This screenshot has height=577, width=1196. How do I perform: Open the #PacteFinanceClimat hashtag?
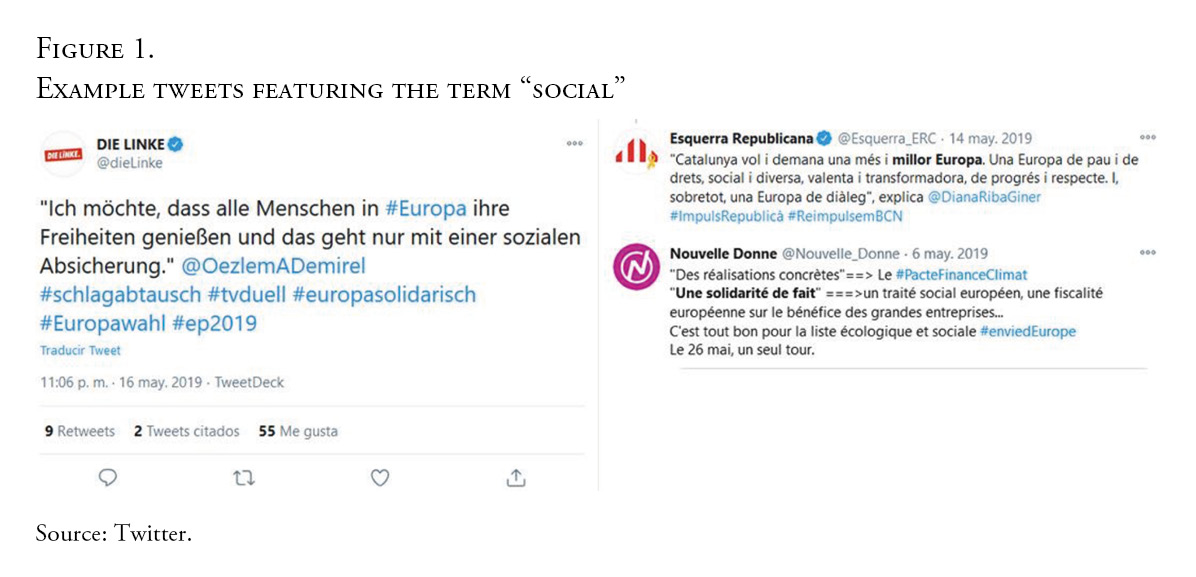click(961, 274)
